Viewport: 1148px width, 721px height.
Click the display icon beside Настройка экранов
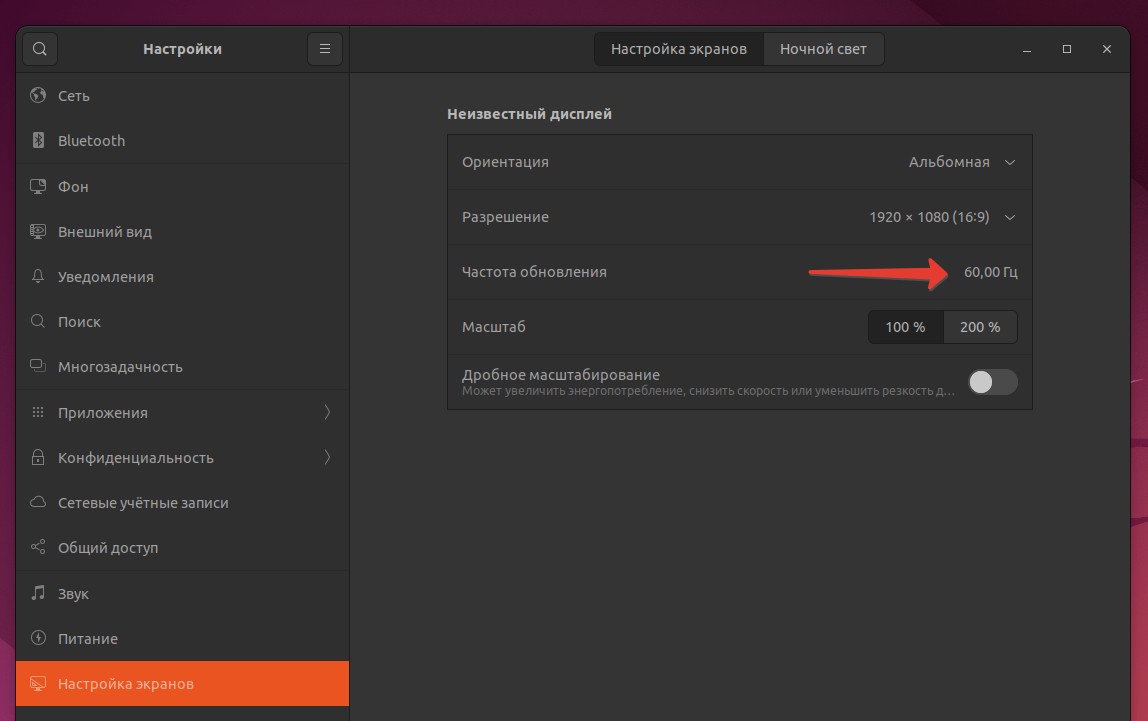click(38, 684)
